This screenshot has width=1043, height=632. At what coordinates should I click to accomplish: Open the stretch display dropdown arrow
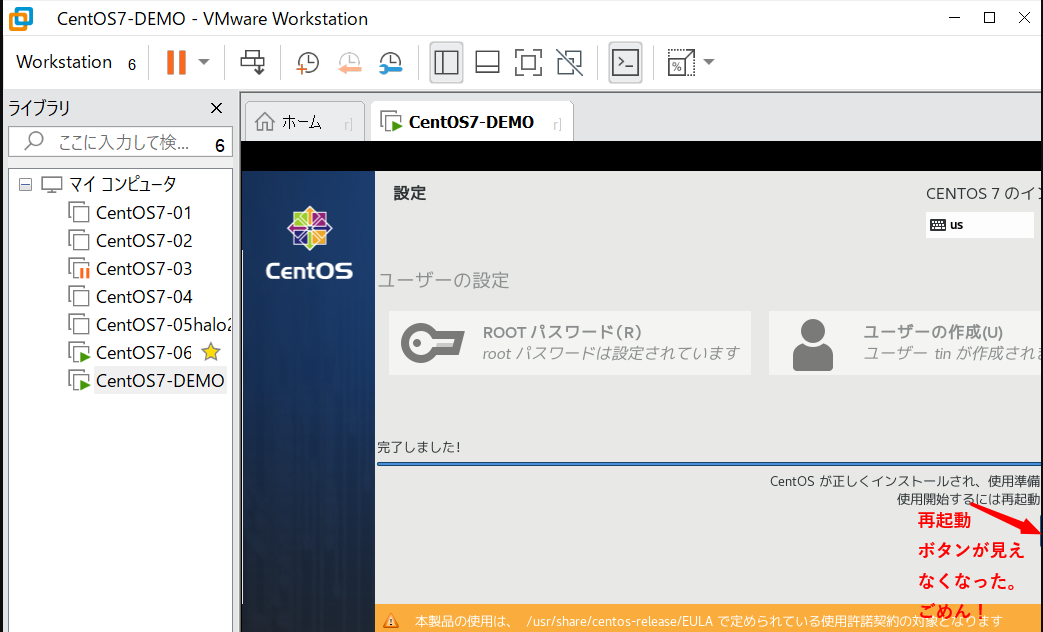click(709, 63)
